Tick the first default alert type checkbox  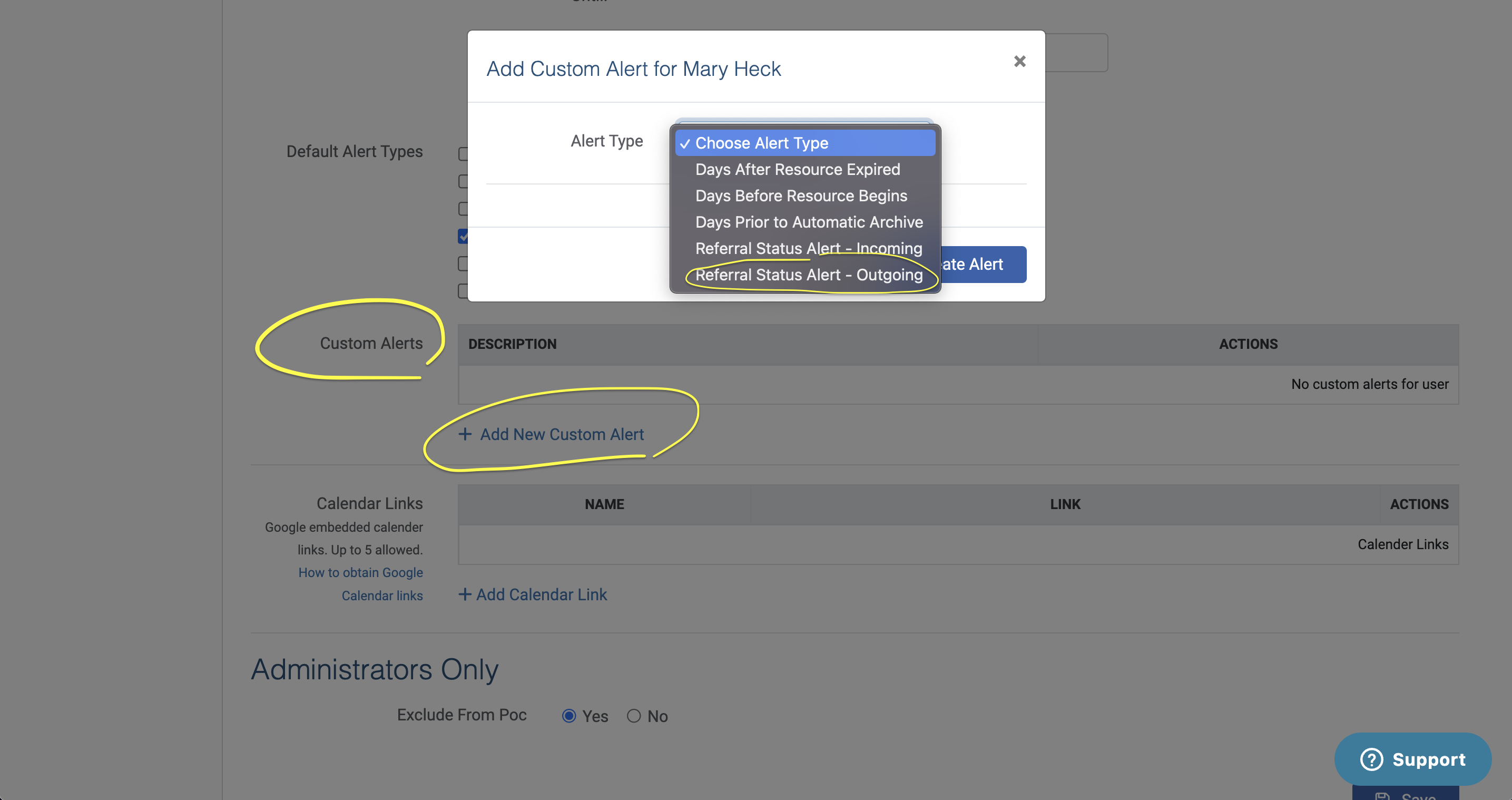463,154
